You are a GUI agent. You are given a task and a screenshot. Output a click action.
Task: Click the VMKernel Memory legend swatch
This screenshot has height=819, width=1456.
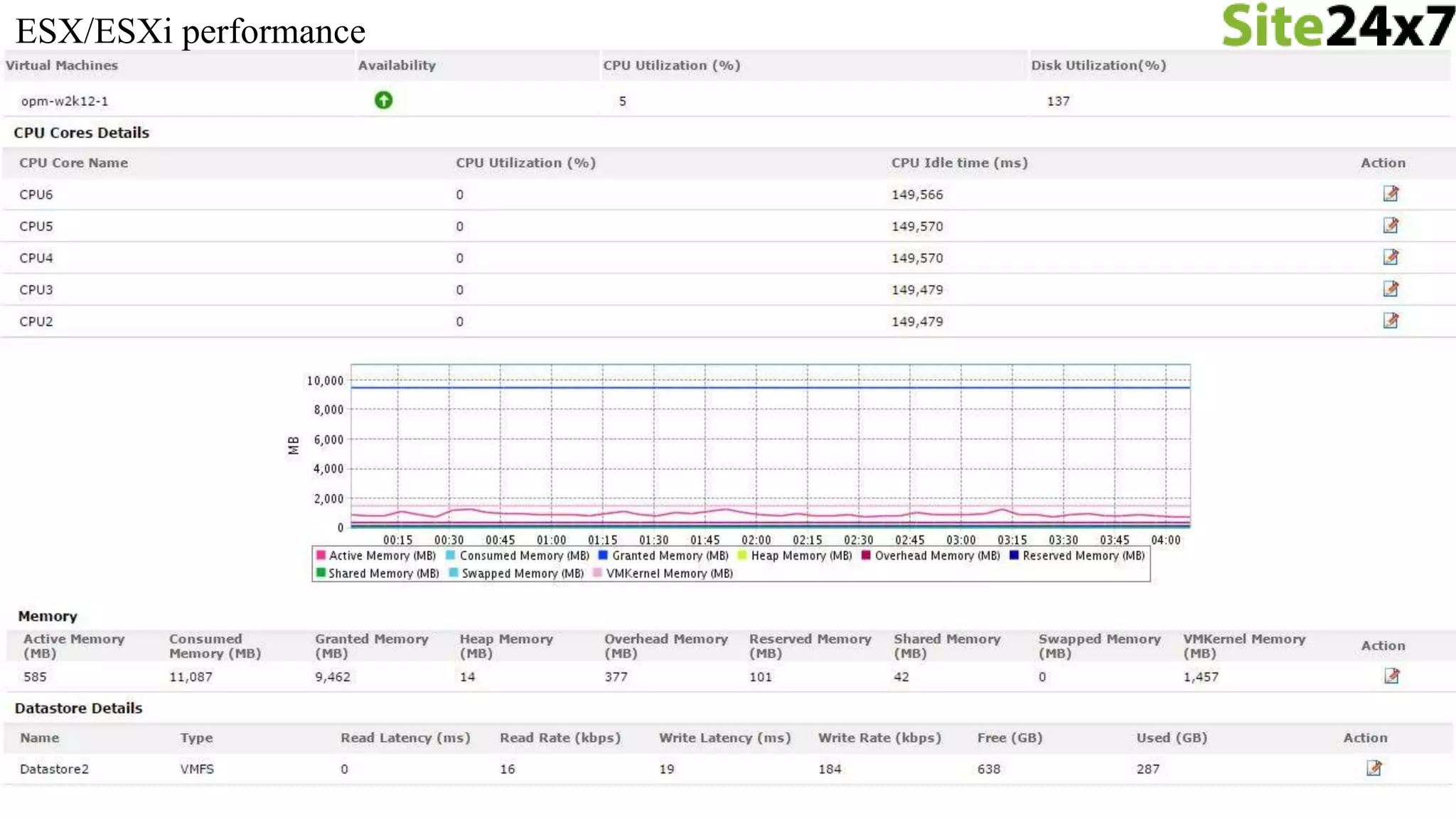[x=597, y=573]
